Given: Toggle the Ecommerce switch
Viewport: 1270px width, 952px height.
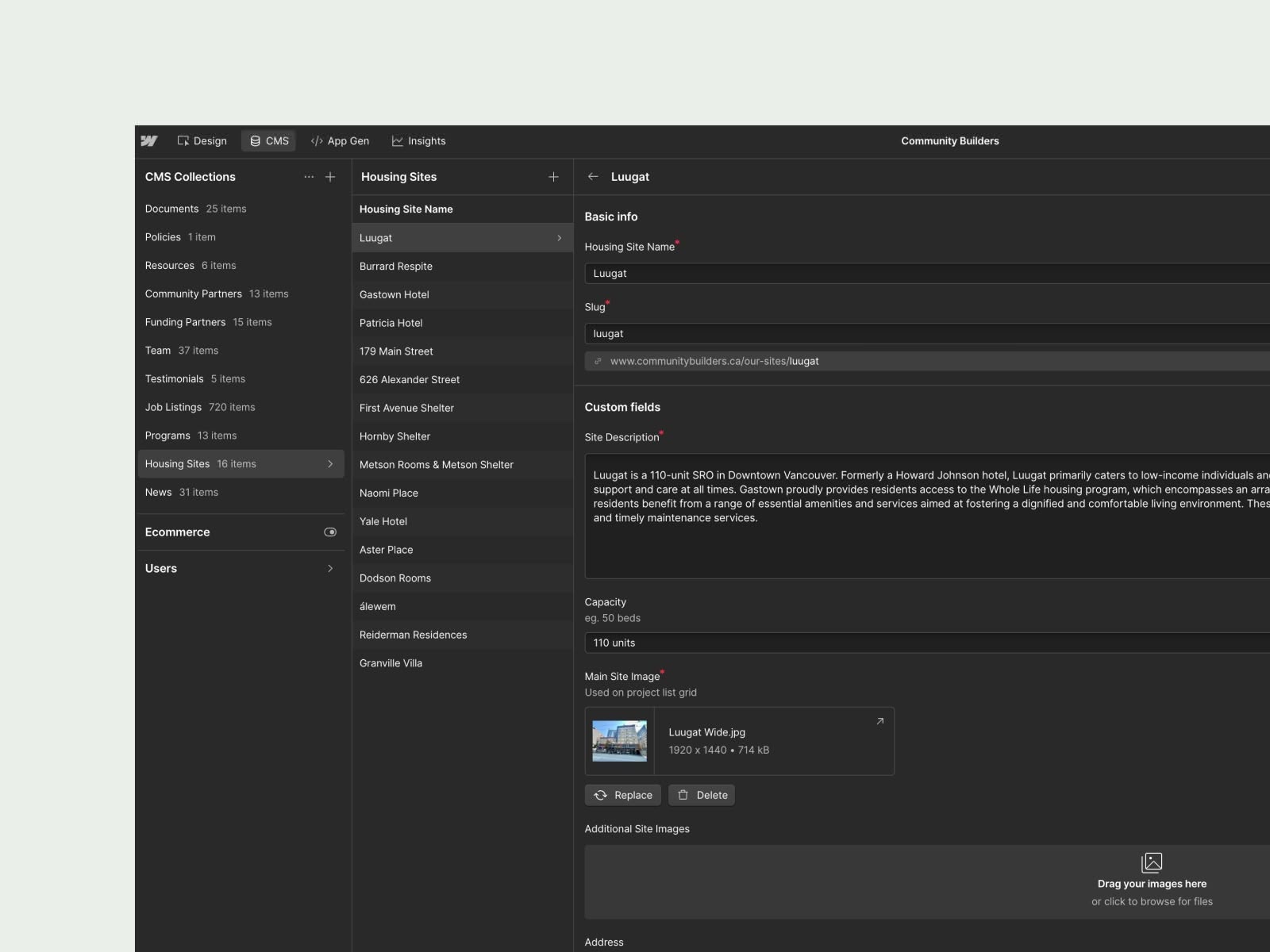Looking at the screenshot, I should coord(330,532).
